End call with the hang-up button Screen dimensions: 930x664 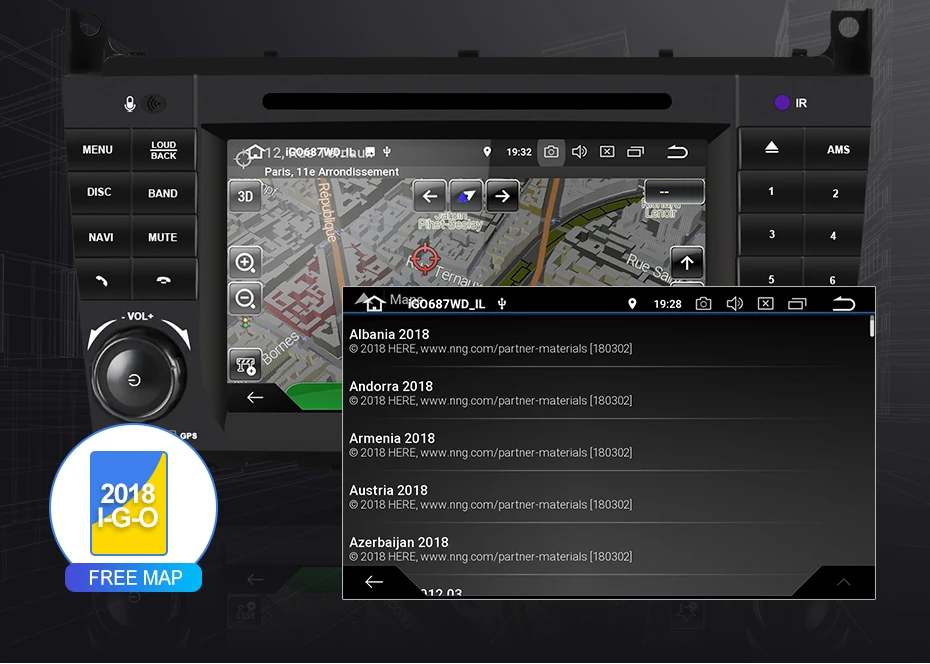[x=164, y=280]
